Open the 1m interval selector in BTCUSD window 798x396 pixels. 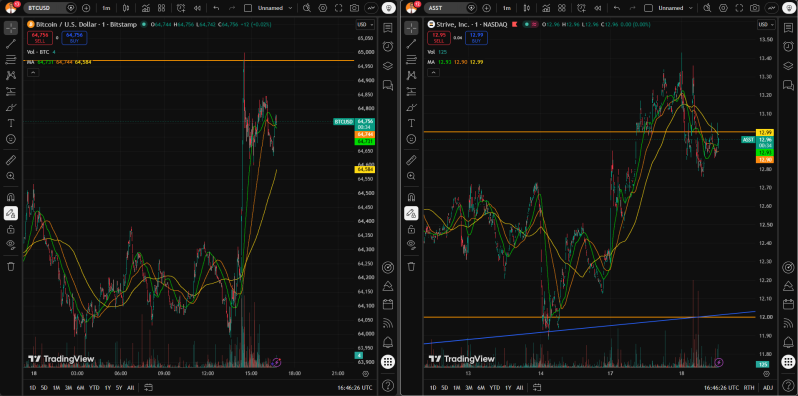[106, 8]
